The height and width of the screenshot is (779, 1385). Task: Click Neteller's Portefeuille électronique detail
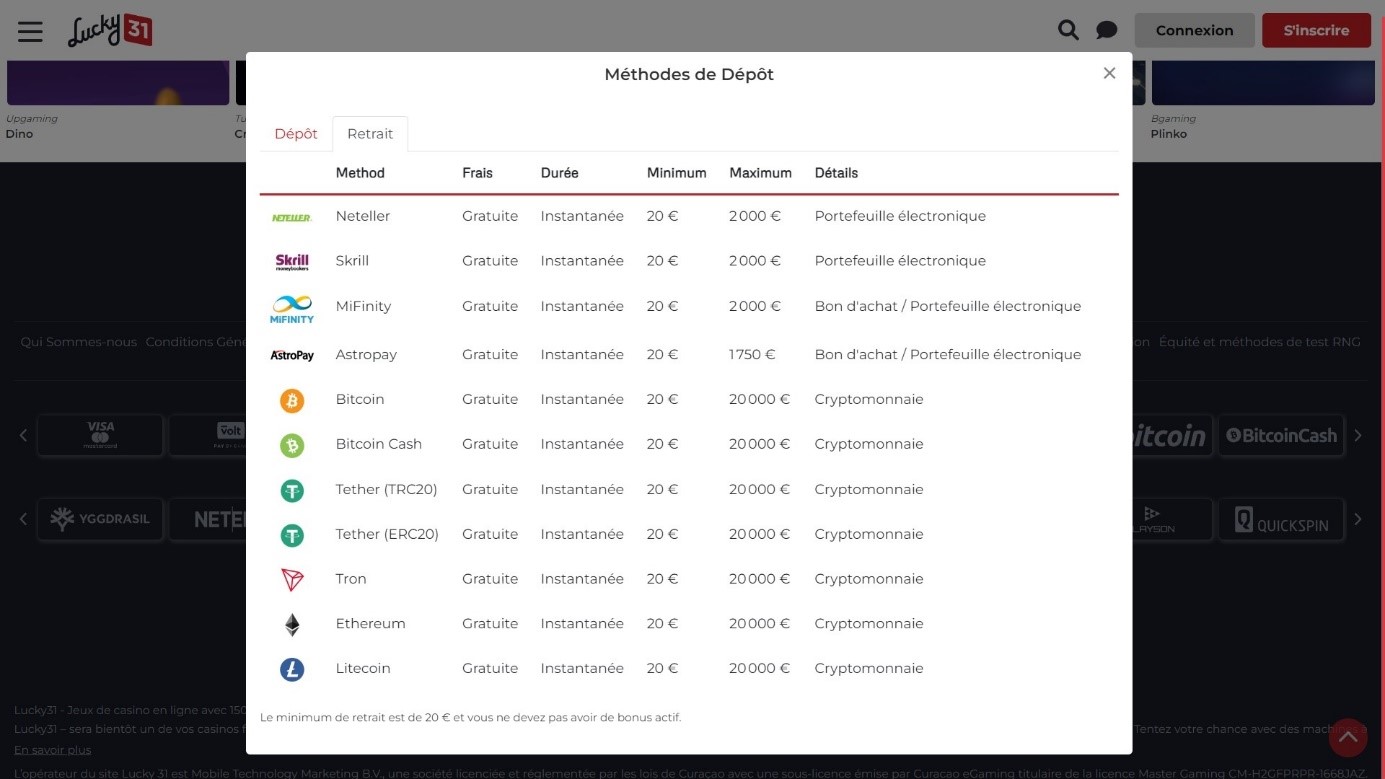(900, 216)
